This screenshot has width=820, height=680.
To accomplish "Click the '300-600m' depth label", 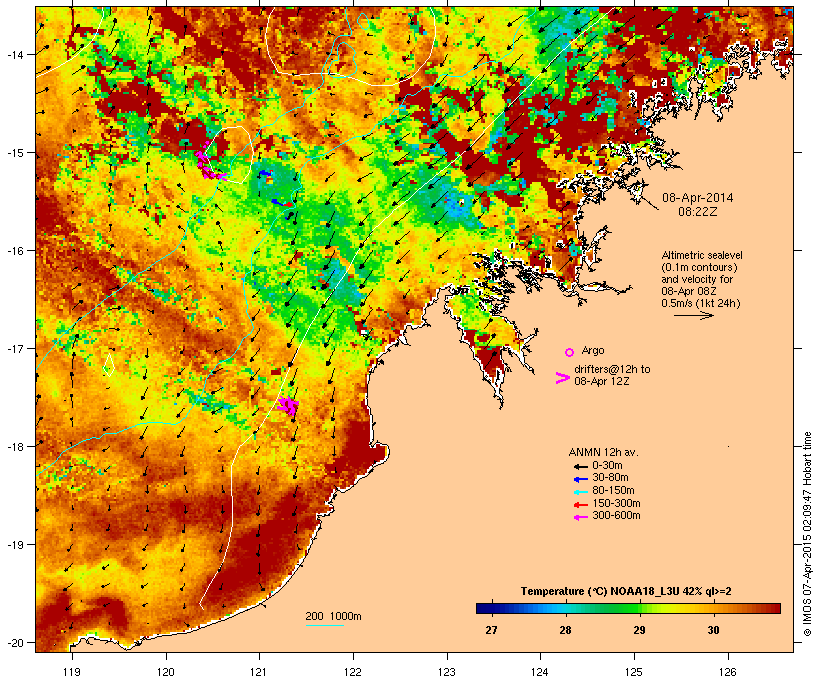I will tap(616, 516).
